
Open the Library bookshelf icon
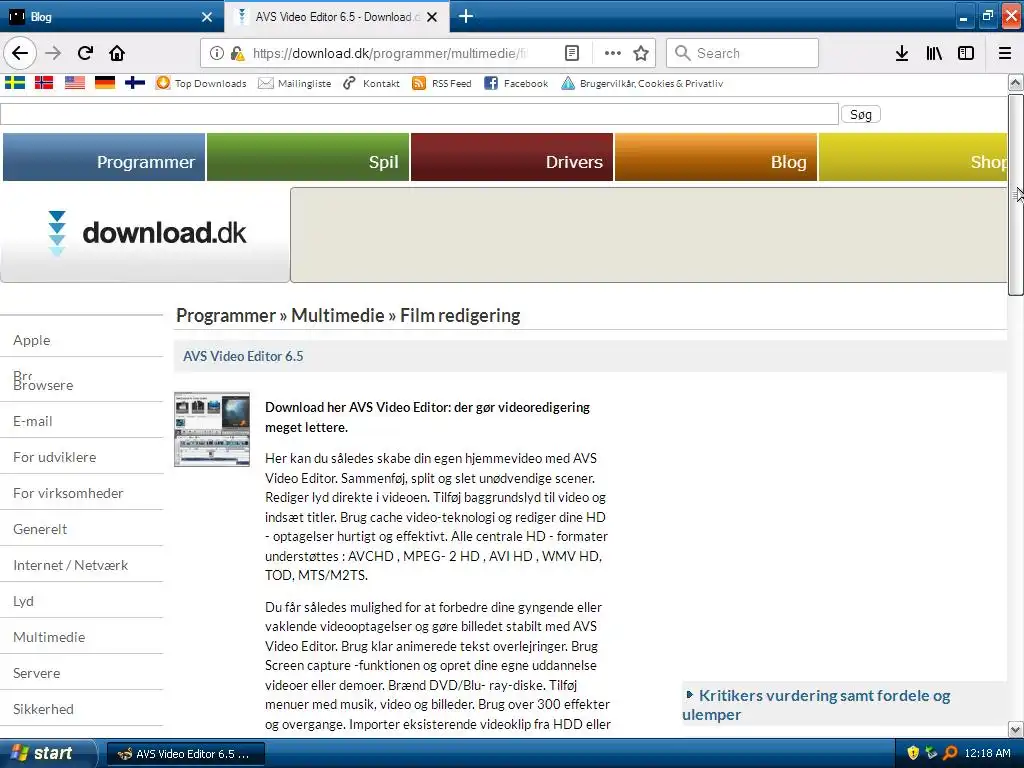pos(934,53)
